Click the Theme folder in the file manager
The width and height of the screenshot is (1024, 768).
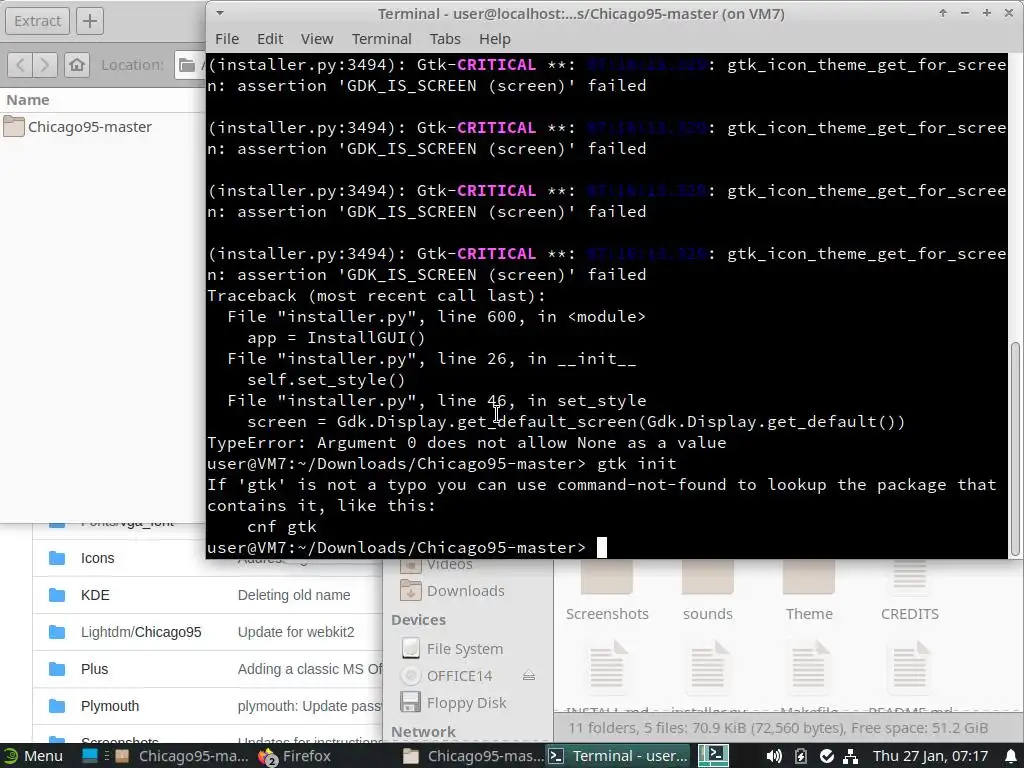tap(809, 591)
